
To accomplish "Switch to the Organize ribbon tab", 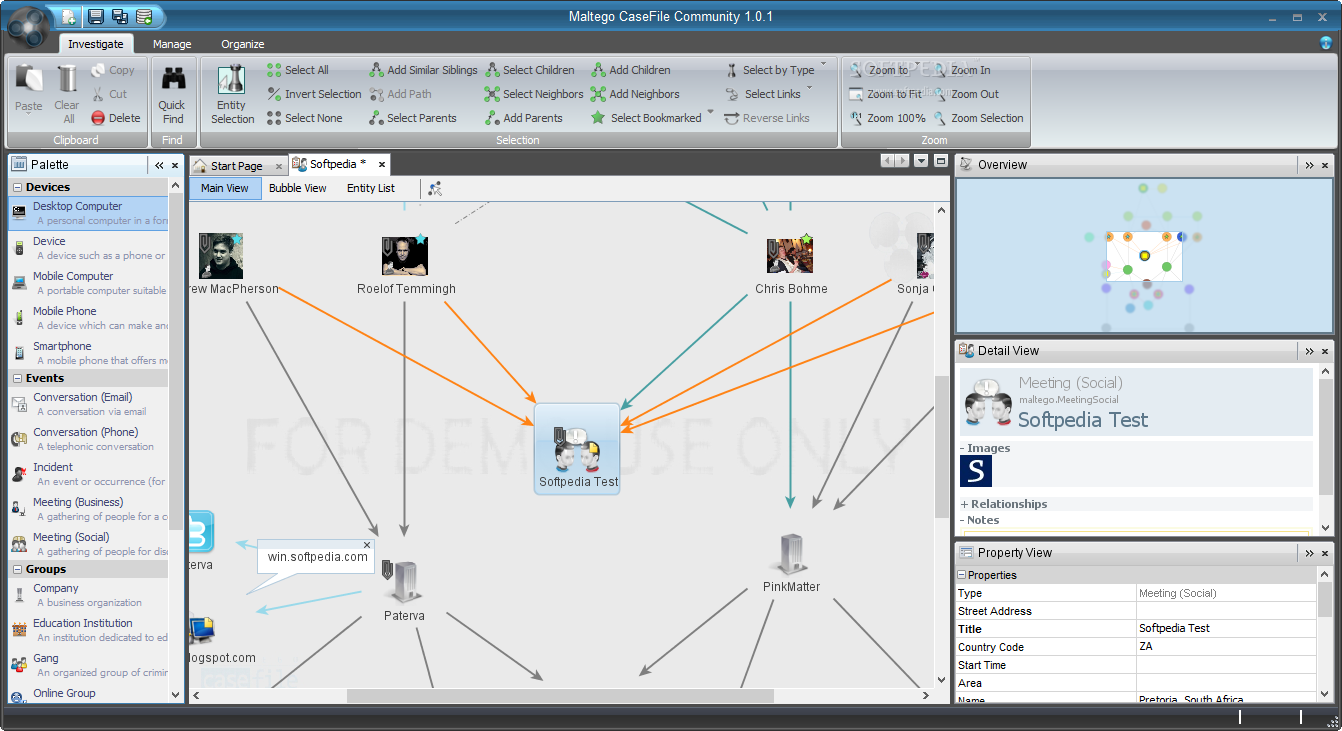I will [x=243, y=44].
